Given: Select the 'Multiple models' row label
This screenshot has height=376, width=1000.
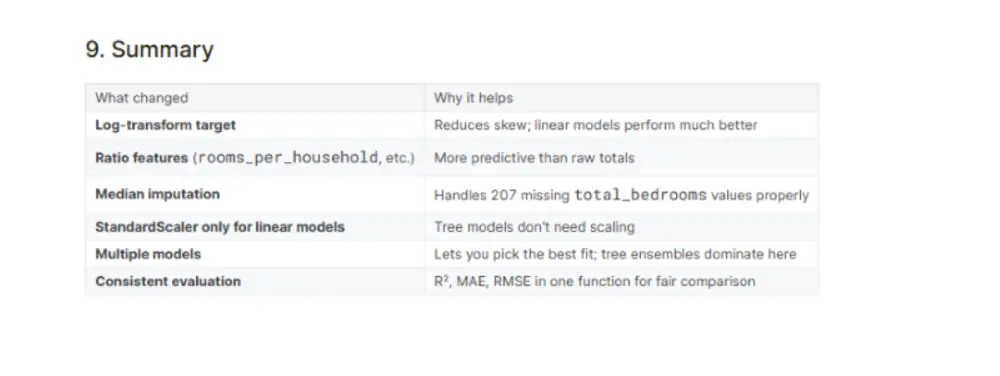Looking at the screenshot, I should coord(148,254).
